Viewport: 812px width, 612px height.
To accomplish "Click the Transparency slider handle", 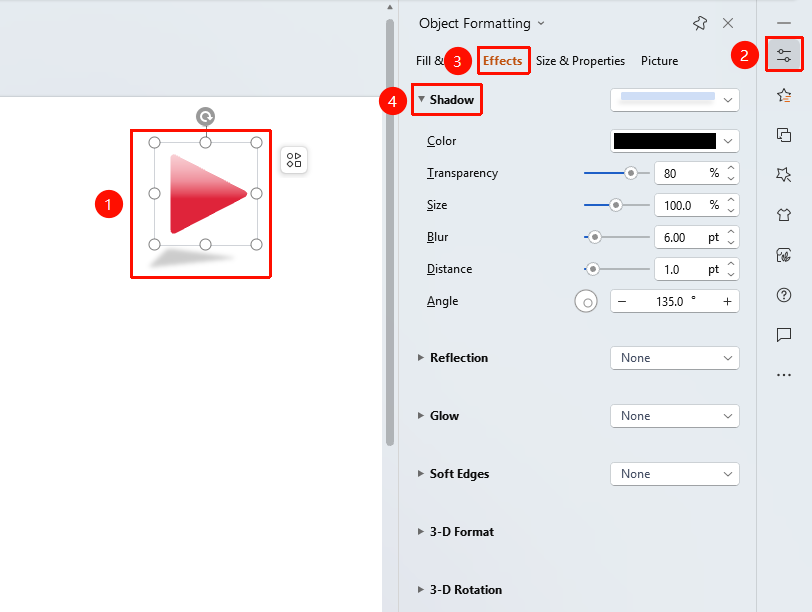I will pos(630,173).
